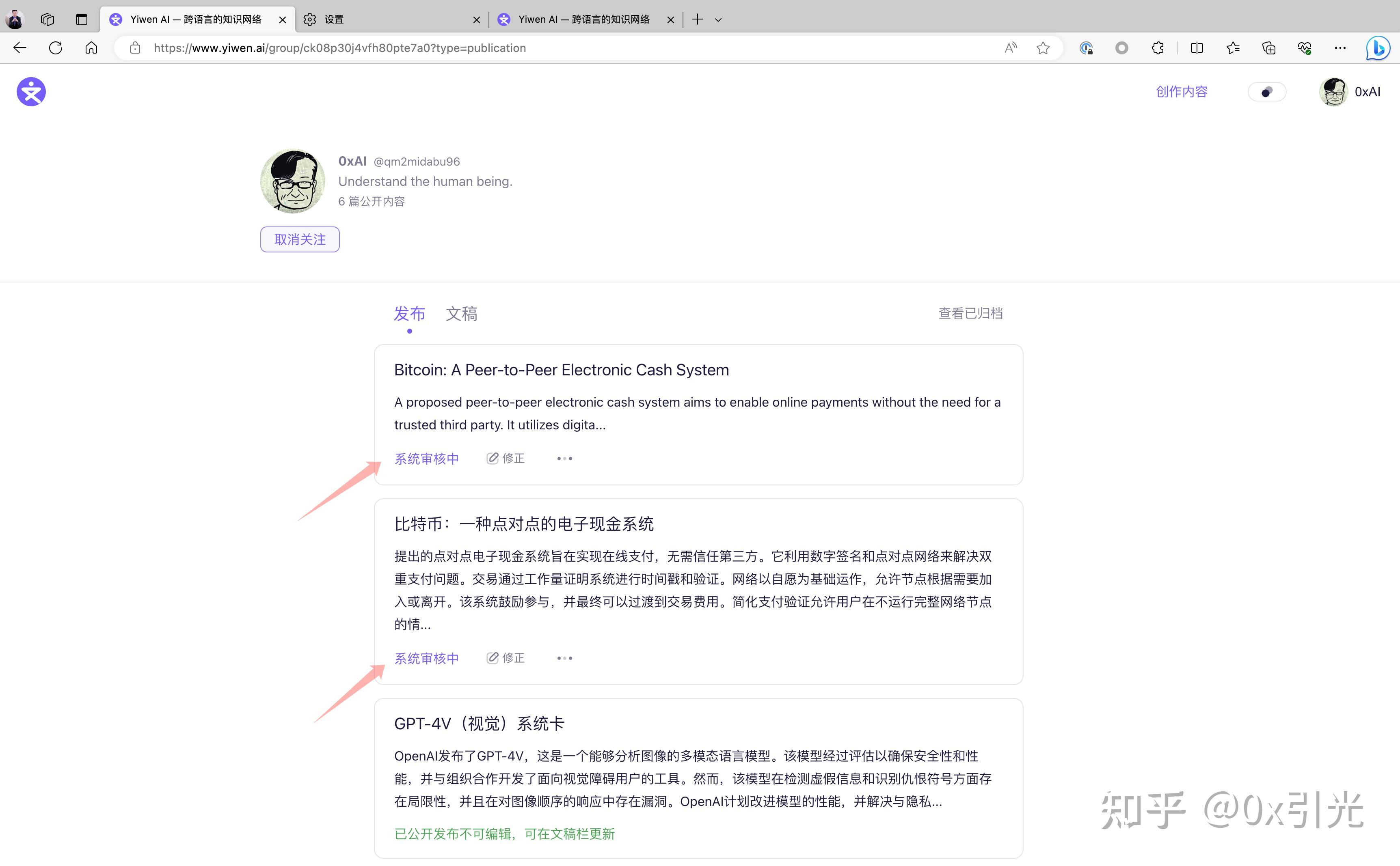Image resolution: width=1400 pixels, height=866 pixels.
Task: Click the gray circle extension icon
Action: (1121, 48)
